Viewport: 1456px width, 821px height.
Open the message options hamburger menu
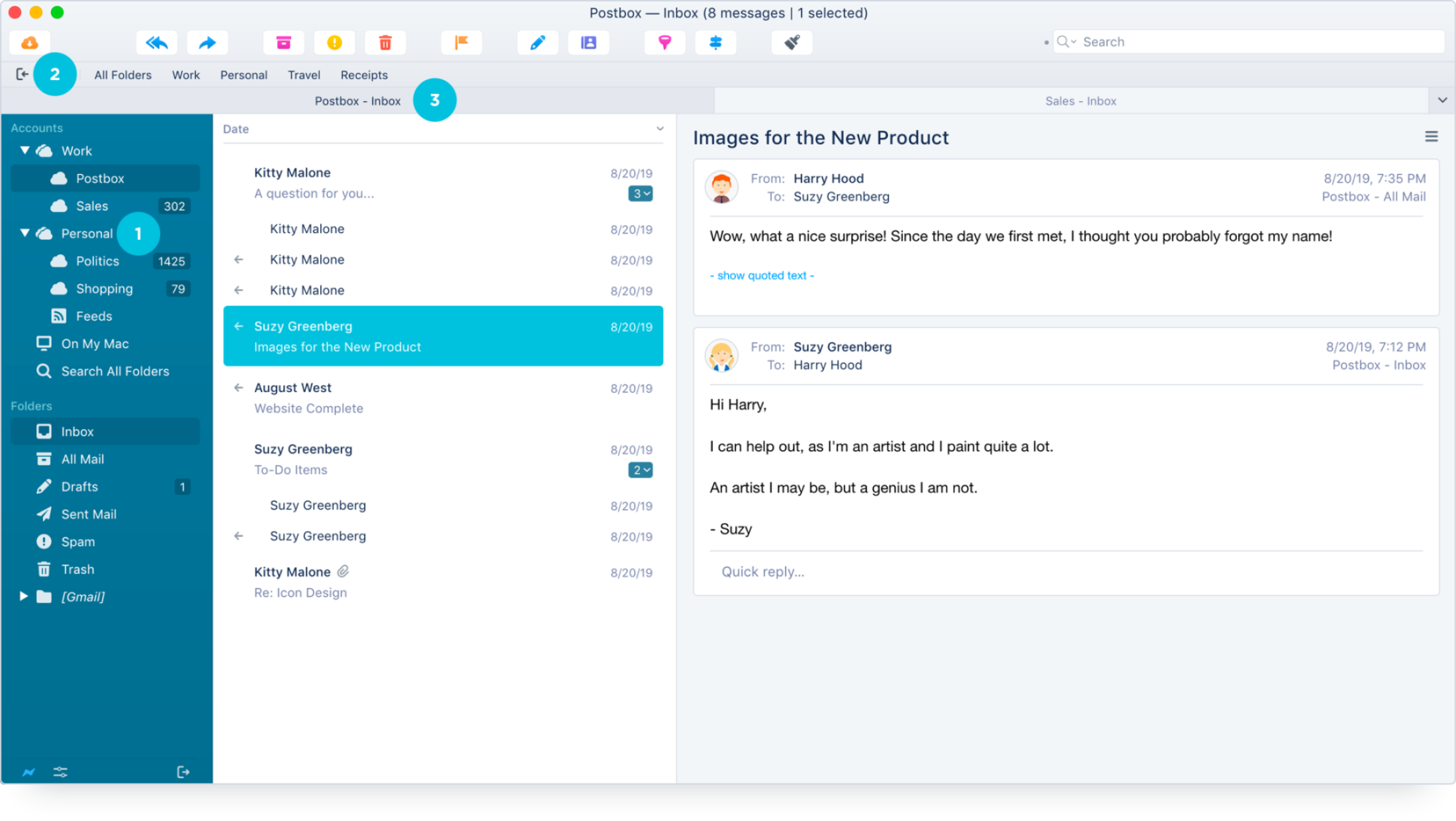pos(1432,136)
